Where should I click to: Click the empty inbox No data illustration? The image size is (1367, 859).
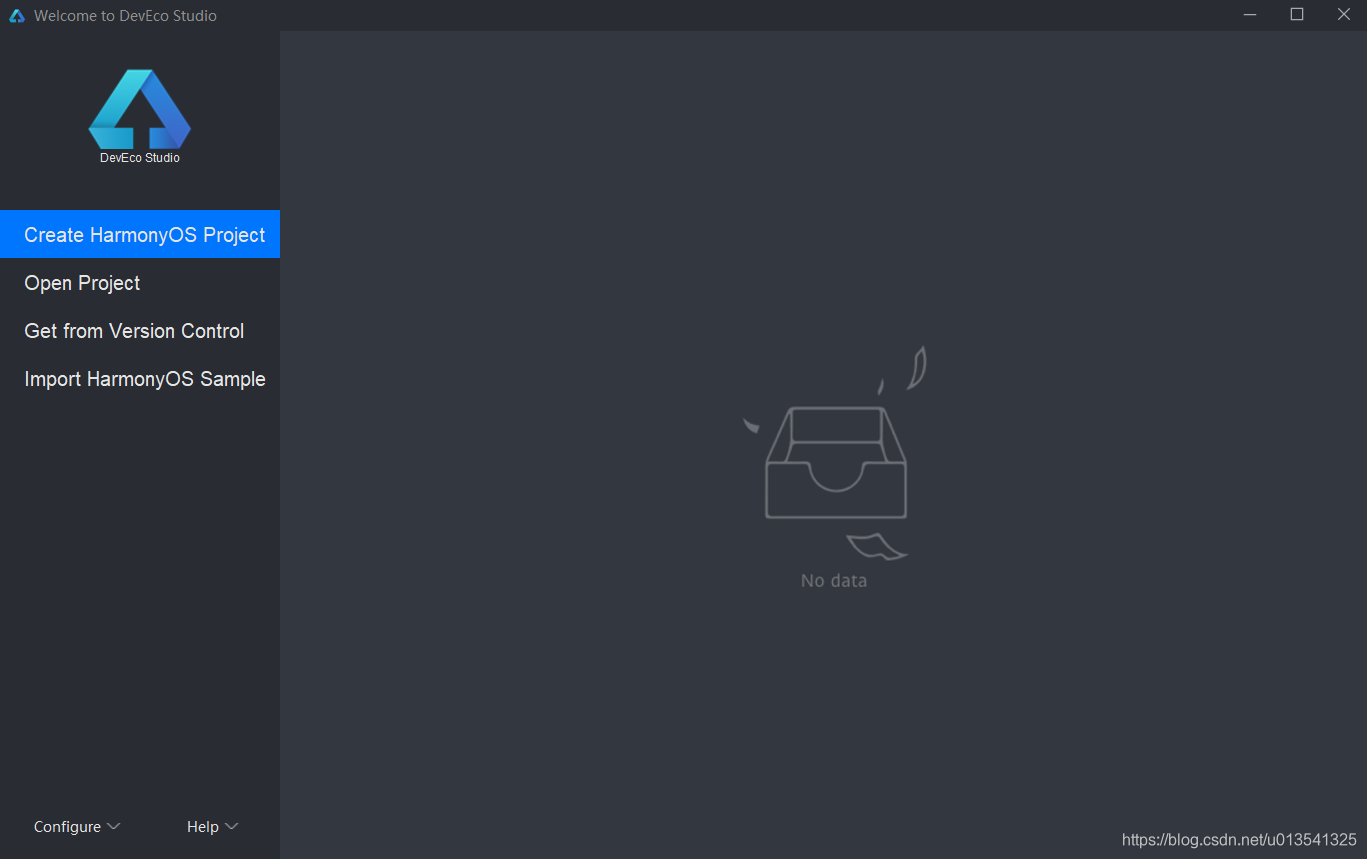(x=835, y=453)
